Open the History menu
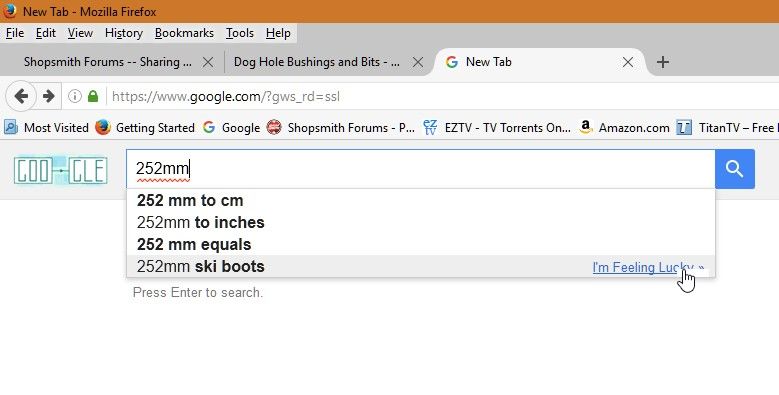Image resolution: width=779 pixels, height=395 pixels. click(124, 33)
